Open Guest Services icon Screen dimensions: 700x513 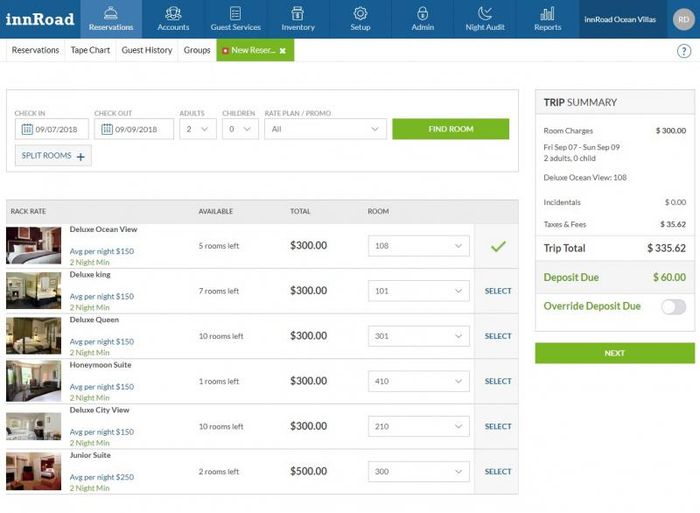[235, 13]
